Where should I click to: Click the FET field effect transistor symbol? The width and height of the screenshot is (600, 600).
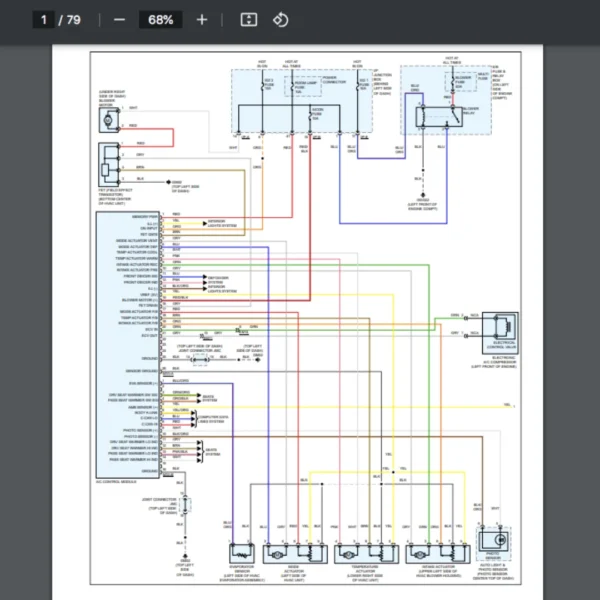(108, 161)
